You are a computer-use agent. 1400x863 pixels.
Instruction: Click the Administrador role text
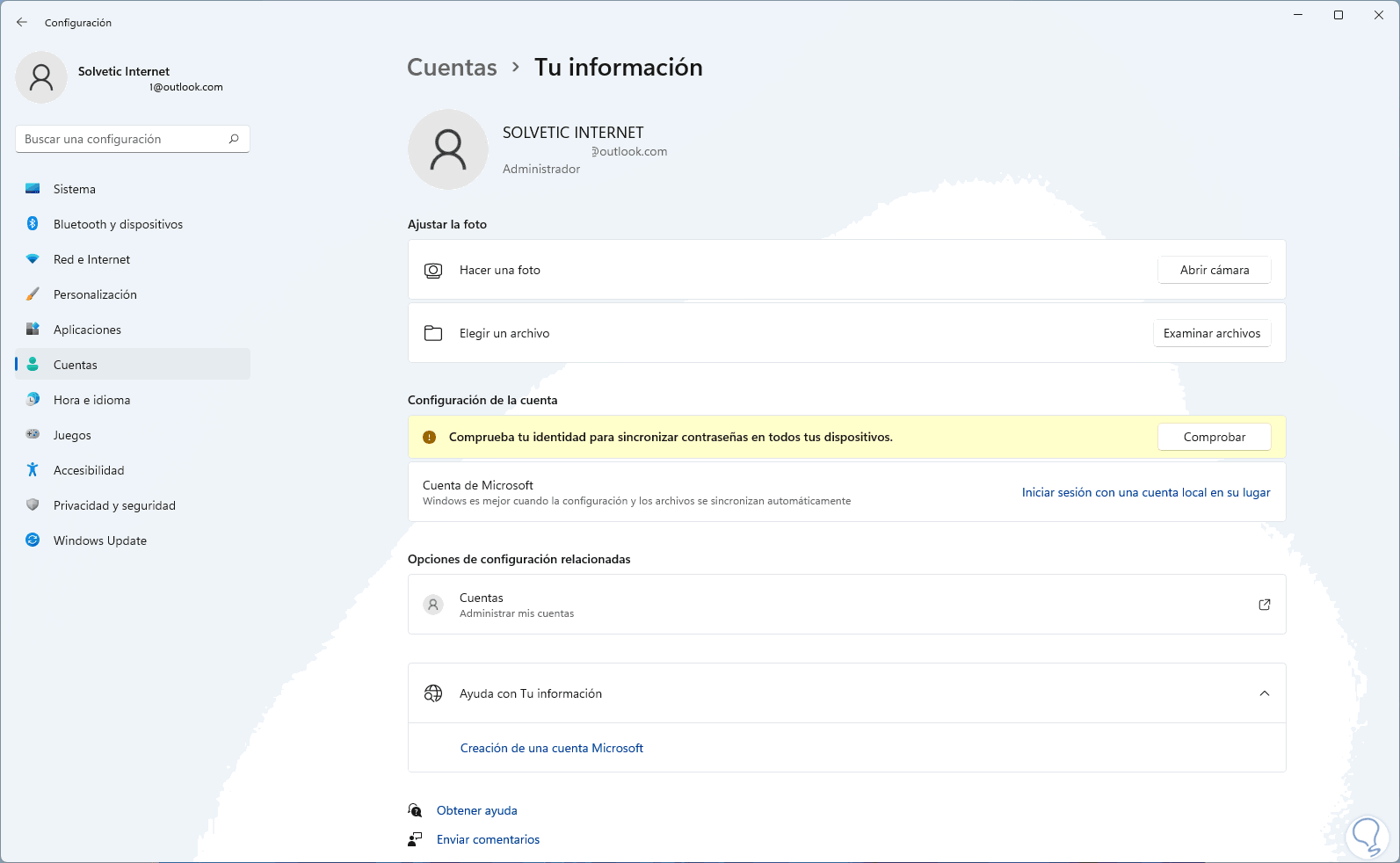click(541, 169)
